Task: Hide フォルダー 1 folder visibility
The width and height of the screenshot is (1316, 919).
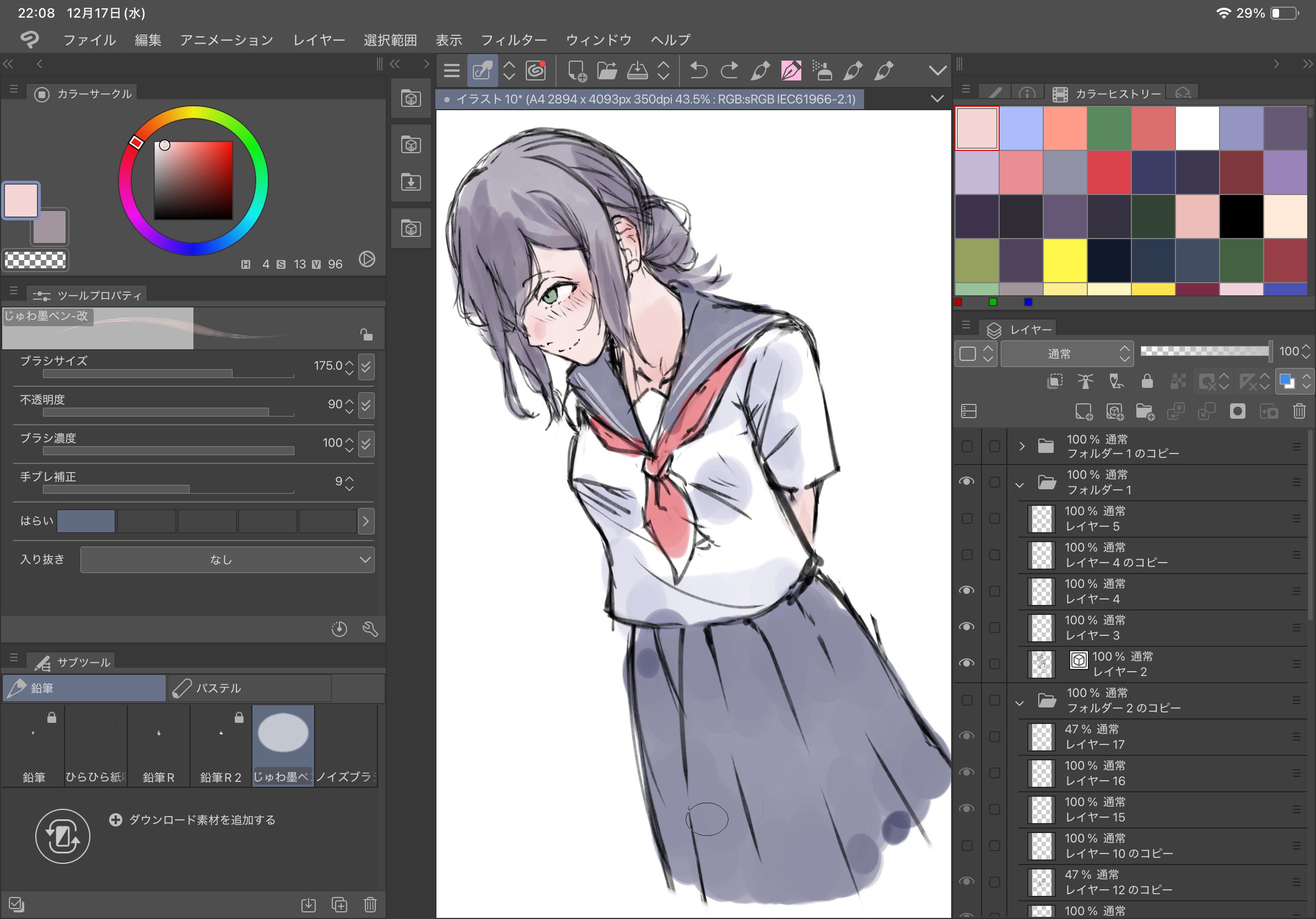Action: click(967, 482)
